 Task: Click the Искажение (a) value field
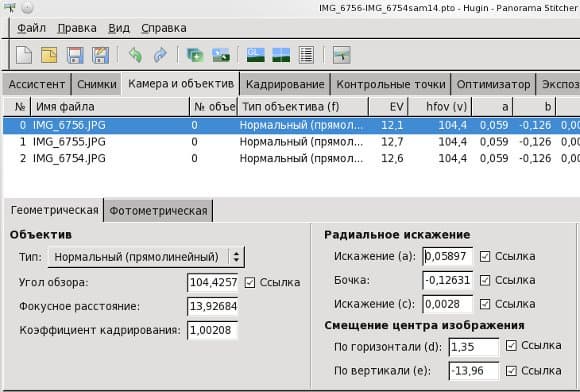click(x=448, y=256)
